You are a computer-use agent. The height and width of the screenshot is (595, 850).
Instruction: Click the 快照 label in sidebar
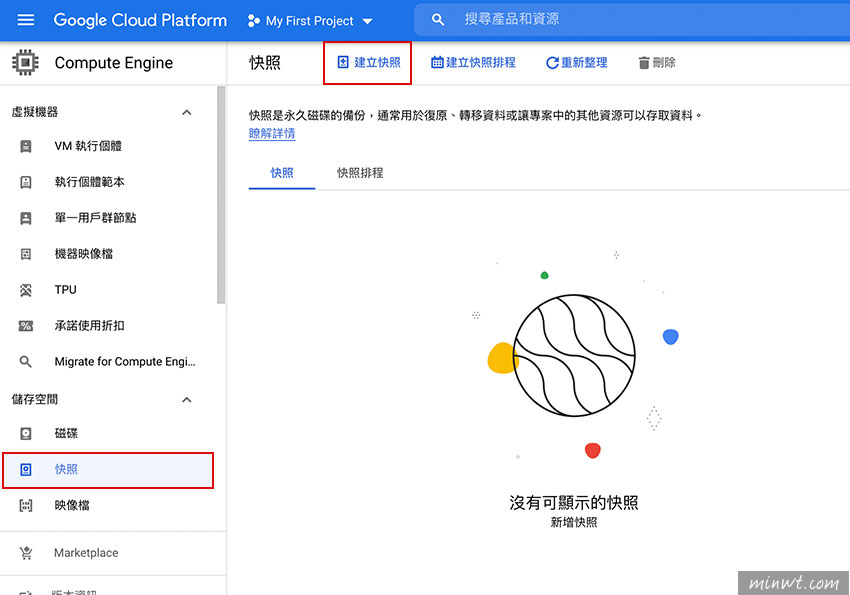coord(66,469)
